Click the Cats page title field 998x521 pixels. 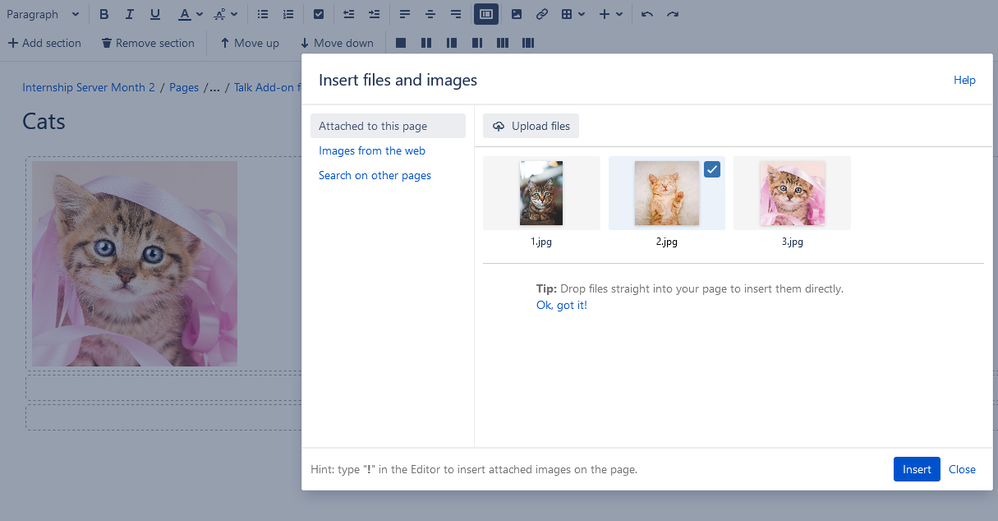(x=44, y=122)
